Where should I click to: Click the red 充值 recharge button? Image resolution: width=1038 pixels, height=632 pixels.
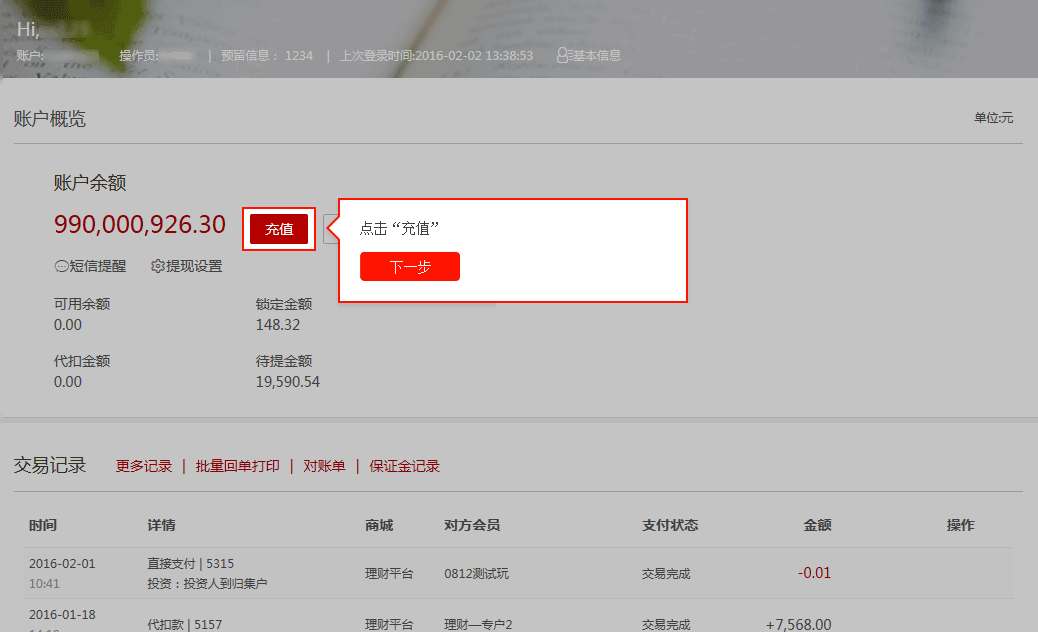pos(279,229)
